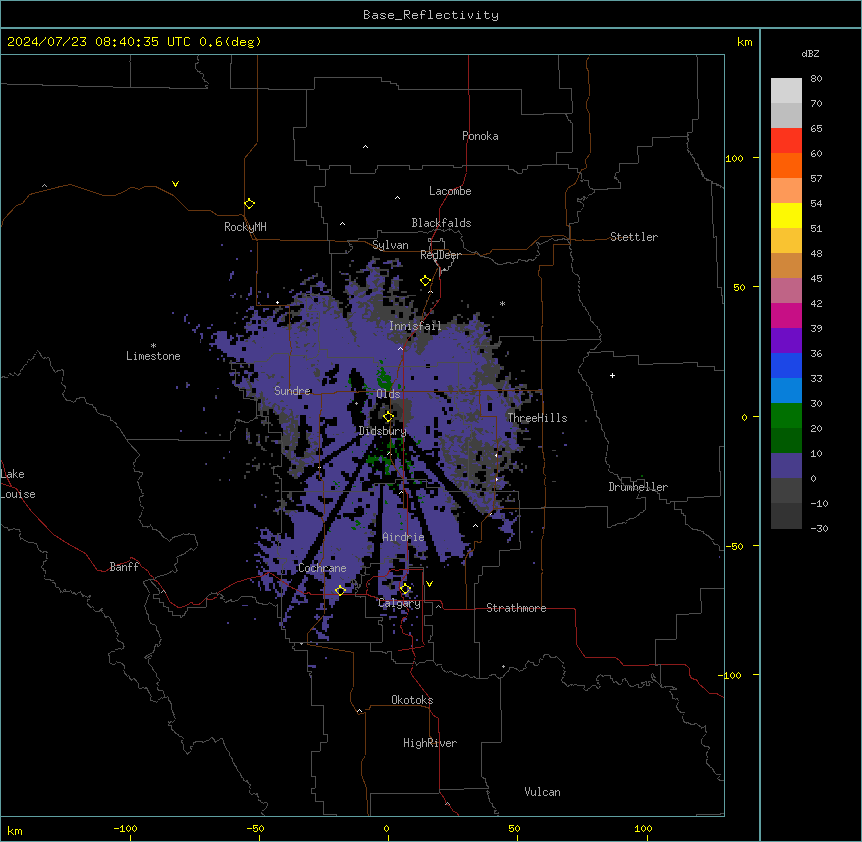Click the RockyMH label
The image size is (862, 842).
pyautogui.click(x=245, y=226)
